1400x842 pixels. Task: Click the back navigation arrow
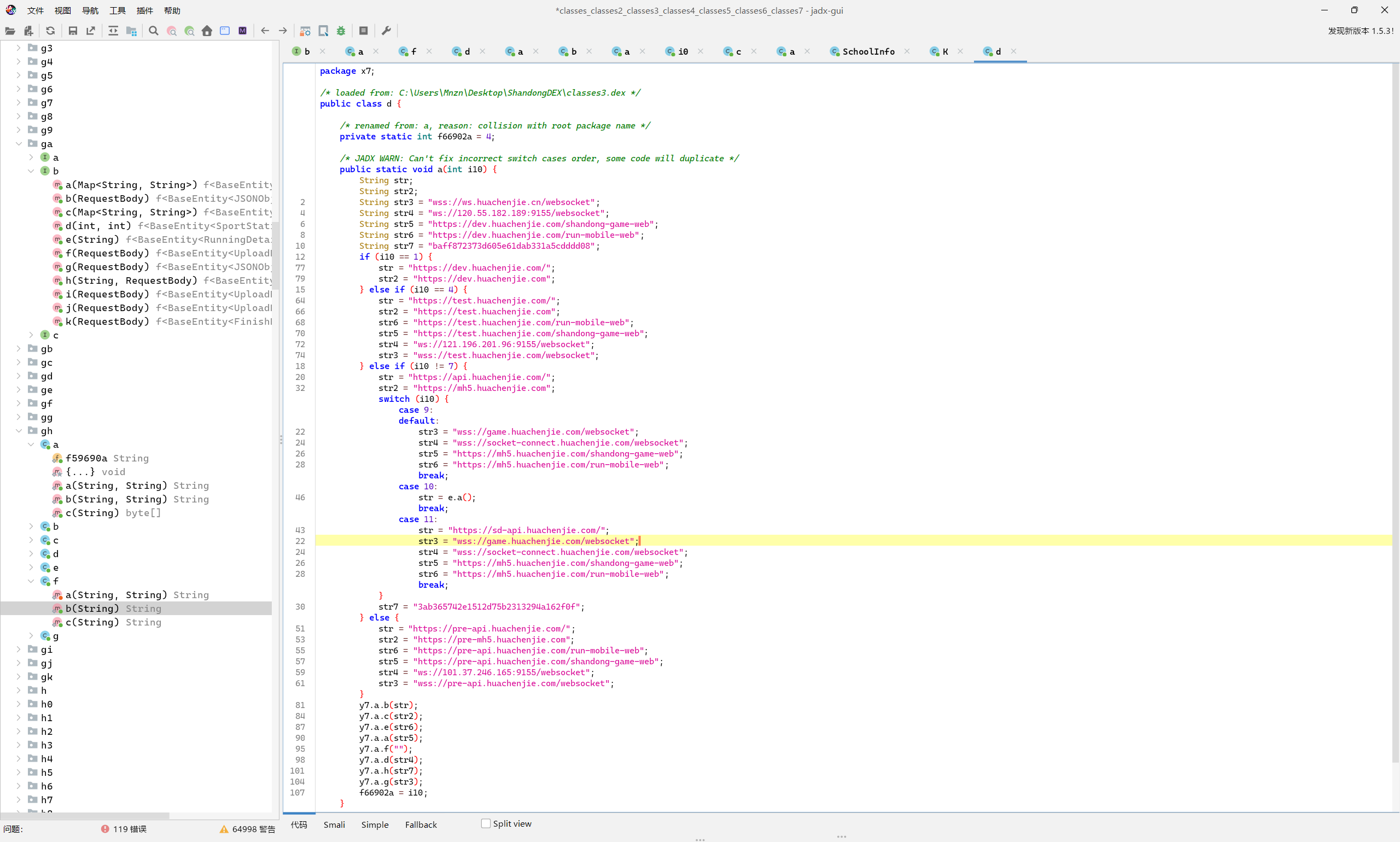pyautogui.click(x=265, y=31)
